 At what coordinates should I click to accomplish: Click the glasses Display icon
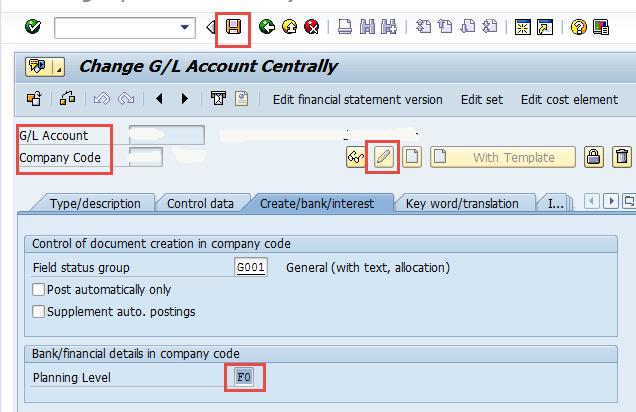355,157
